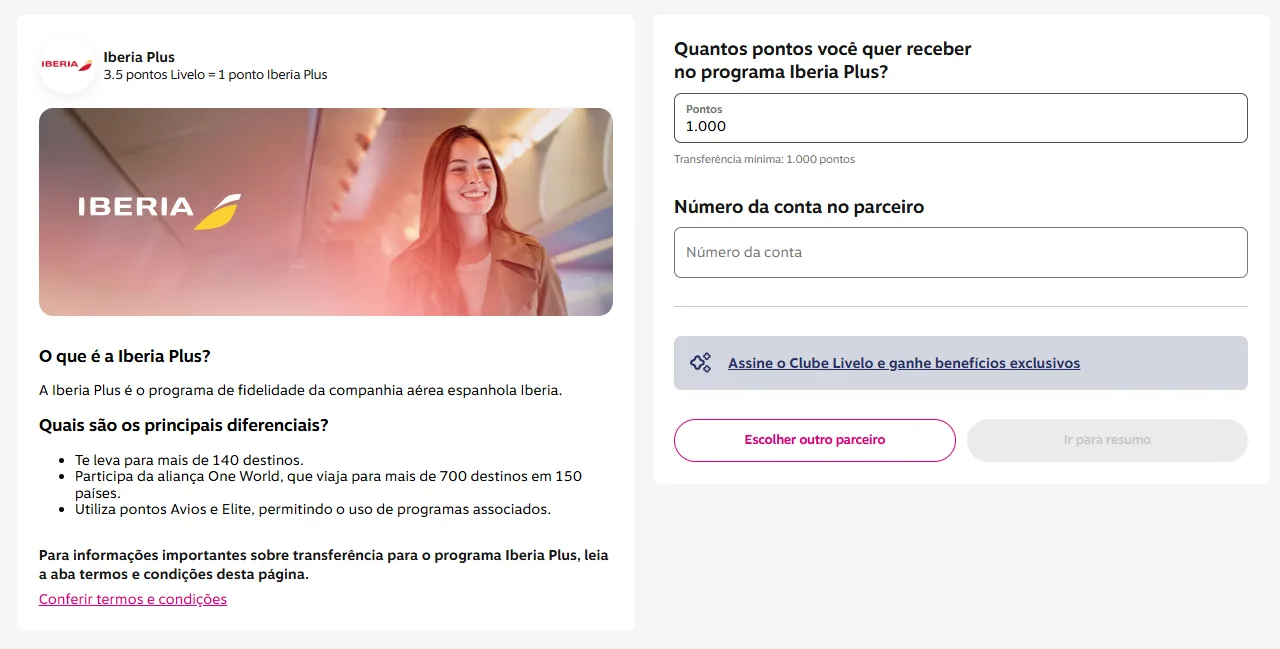The width and height of the screenshot is (1280, 649).
Task: Click the Número da conta no parceiro heading
Action: [x=798, y=207]
